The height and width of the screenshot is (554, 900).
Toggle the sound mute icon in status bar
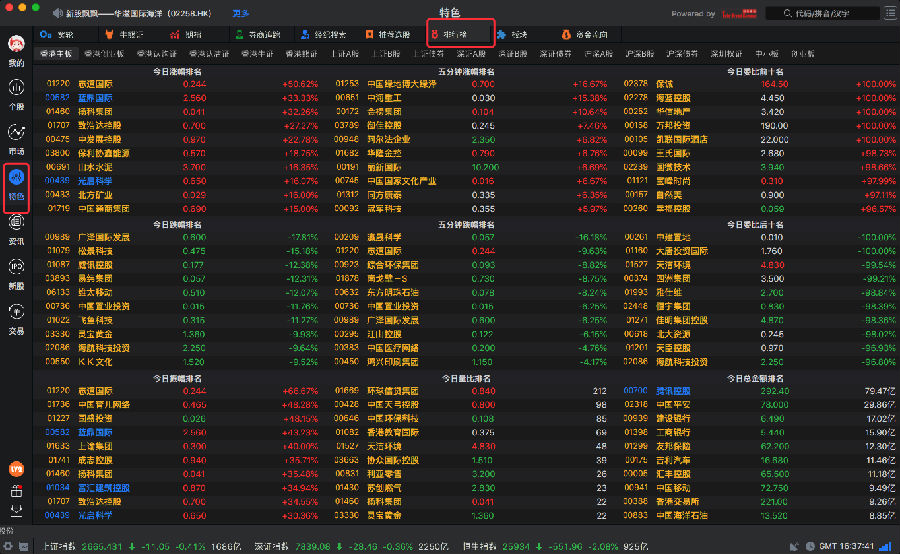pos(794,547)
